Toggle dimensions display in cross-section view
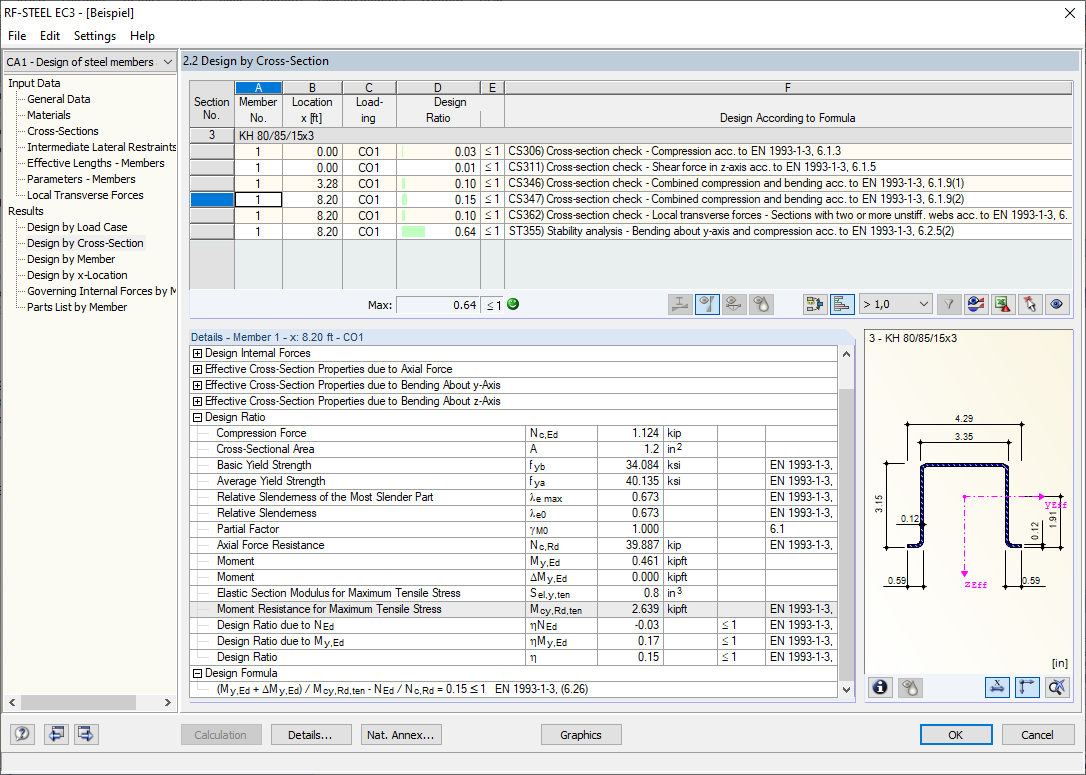The width and height of the screenshot is (1086, 775). click(999, 687)
